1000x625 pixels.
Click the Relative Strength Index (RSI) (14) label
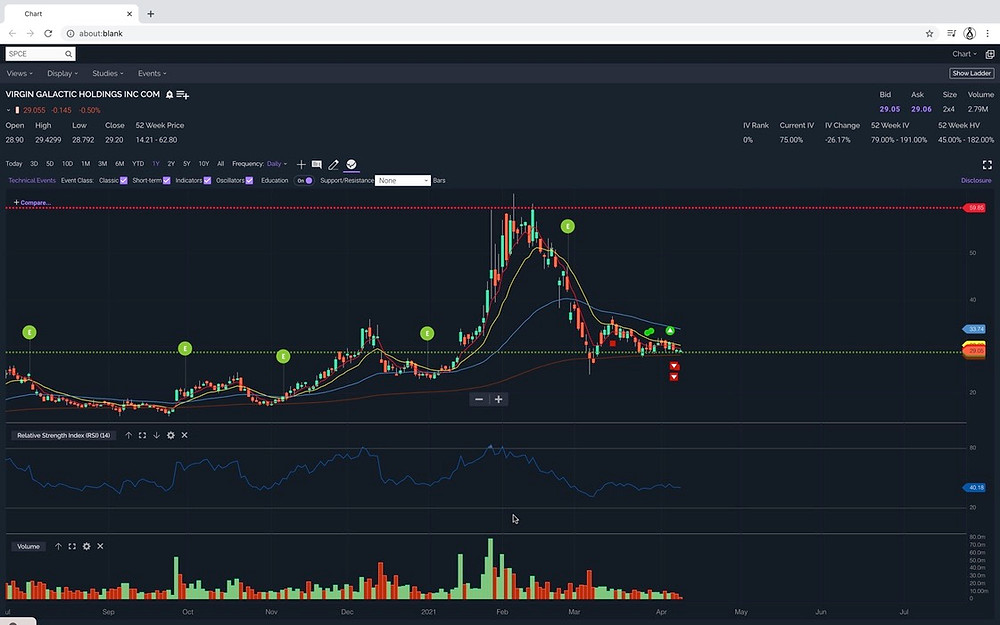(63, 435)
